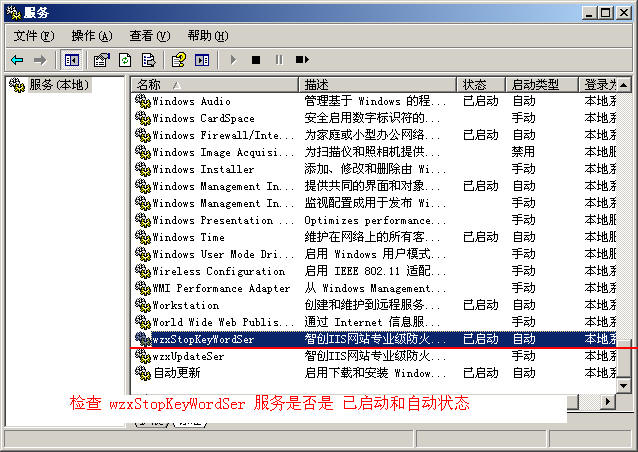Click the Pause Service icon

[x=279, y=60]
